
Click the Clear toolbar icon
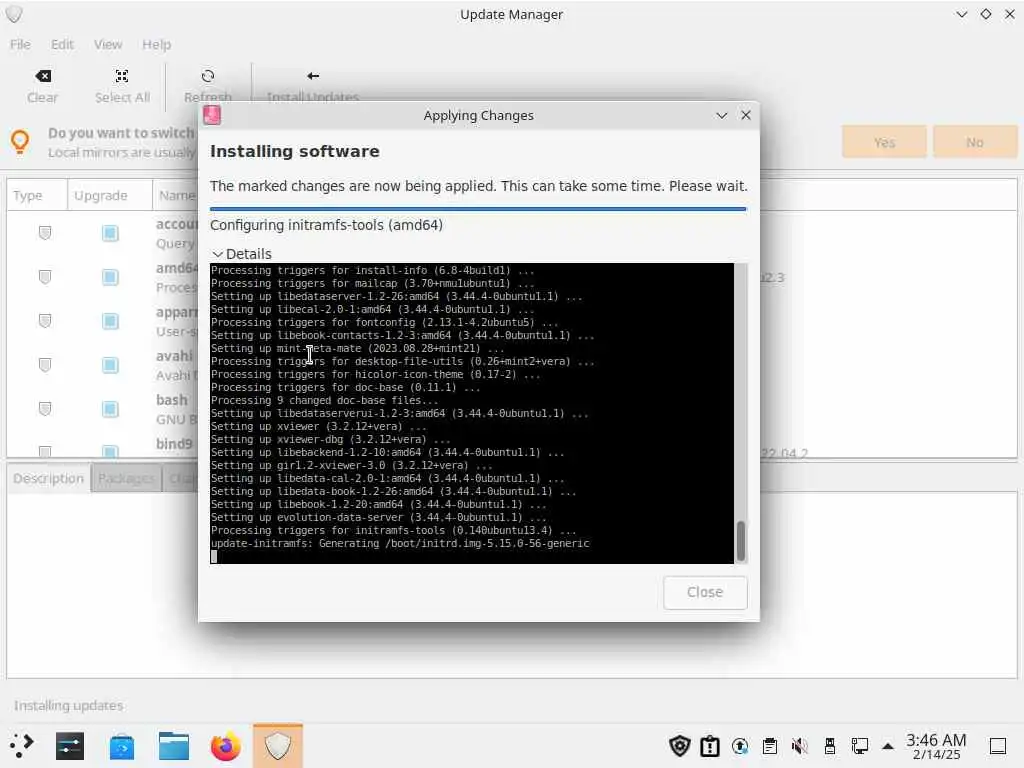click(42, 76)
